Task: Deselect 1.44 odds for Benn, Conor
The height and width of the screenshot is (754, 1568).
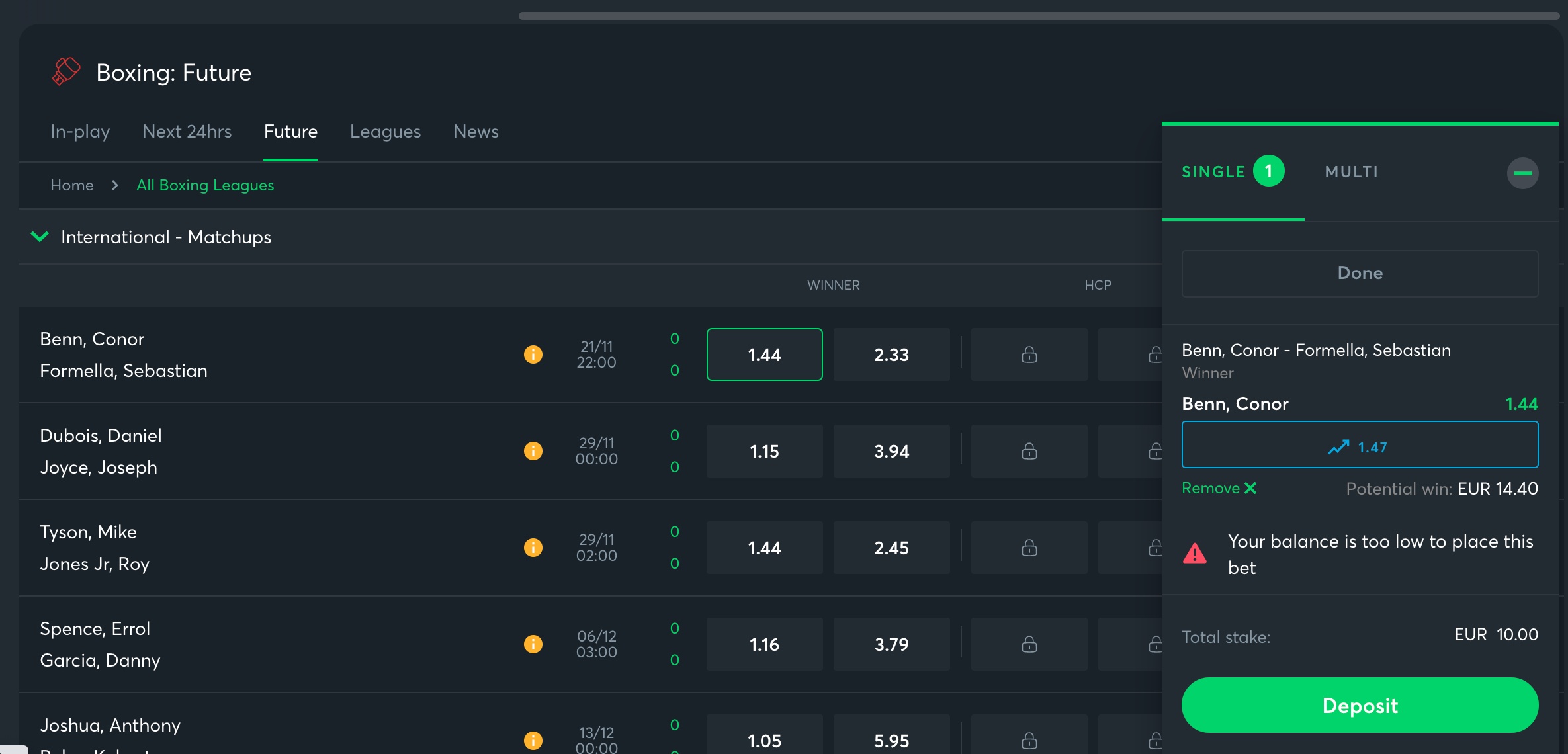Action: [764, 355]
